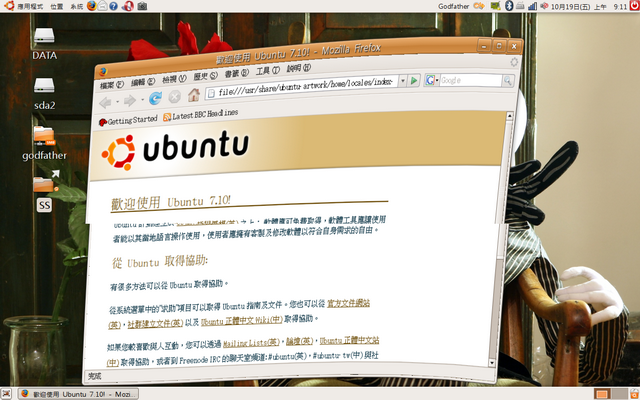Launch the screenshot camera icon in top panel

142,6
